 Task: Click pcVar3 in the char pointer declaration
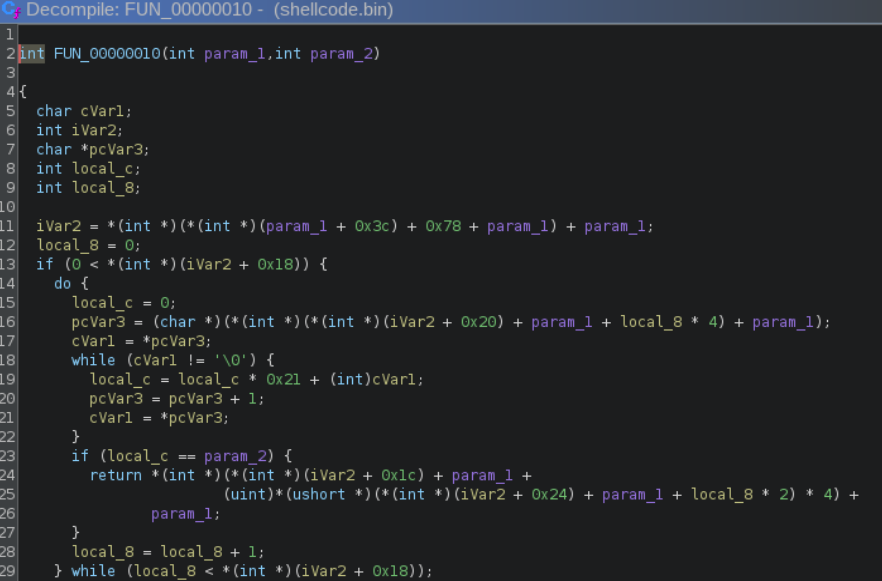115,150
